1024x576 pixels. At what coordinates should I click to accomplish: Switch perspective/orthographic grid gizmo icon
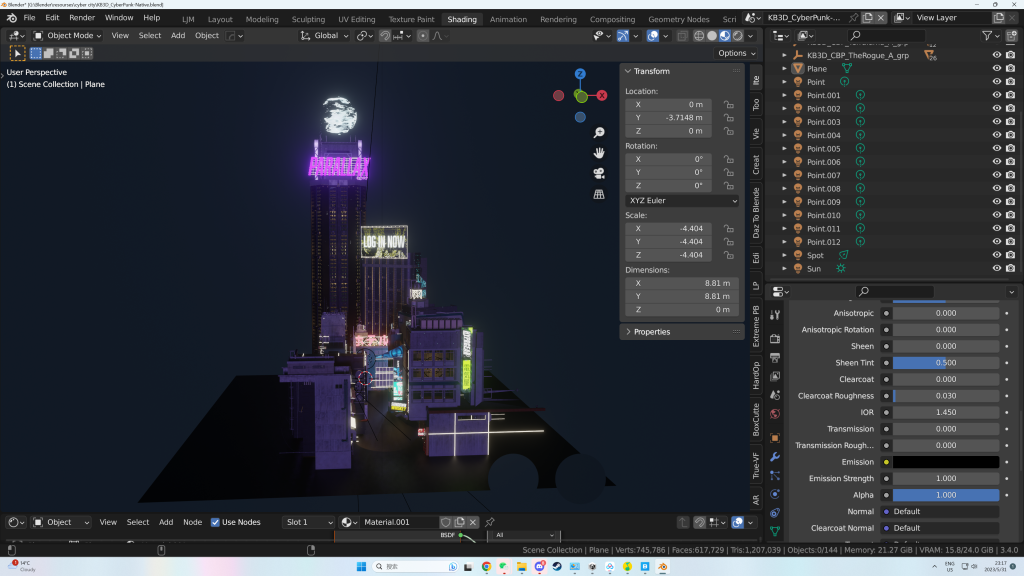(599, 195)
